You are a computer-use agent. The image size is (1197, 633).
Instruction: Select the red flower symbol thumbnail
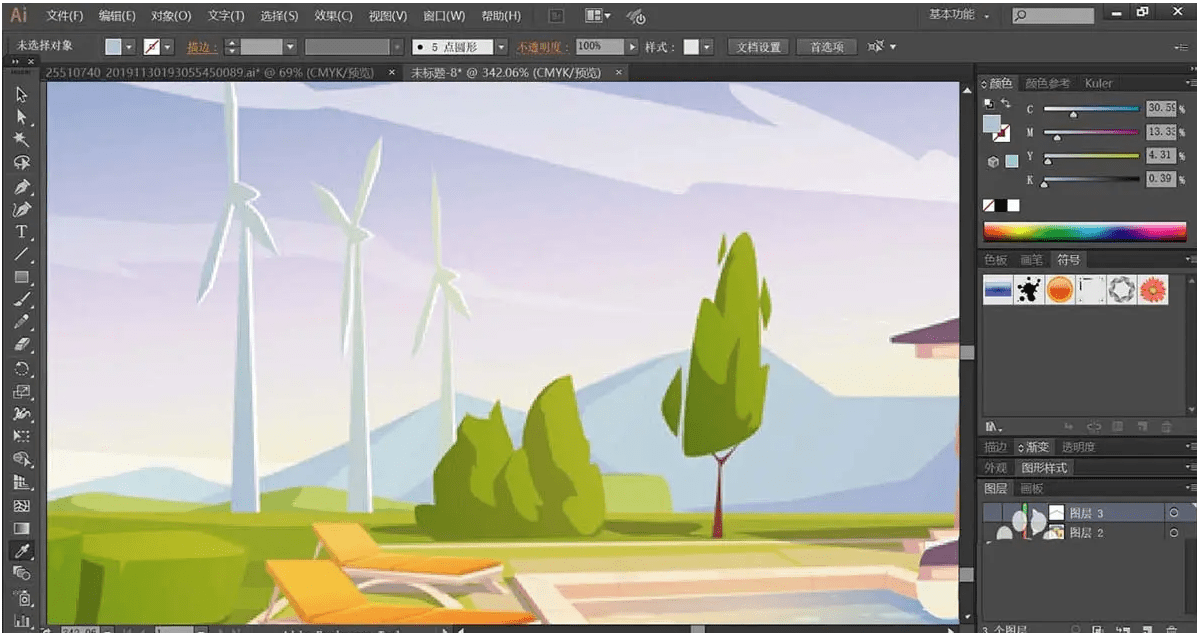pos(1153,289)
